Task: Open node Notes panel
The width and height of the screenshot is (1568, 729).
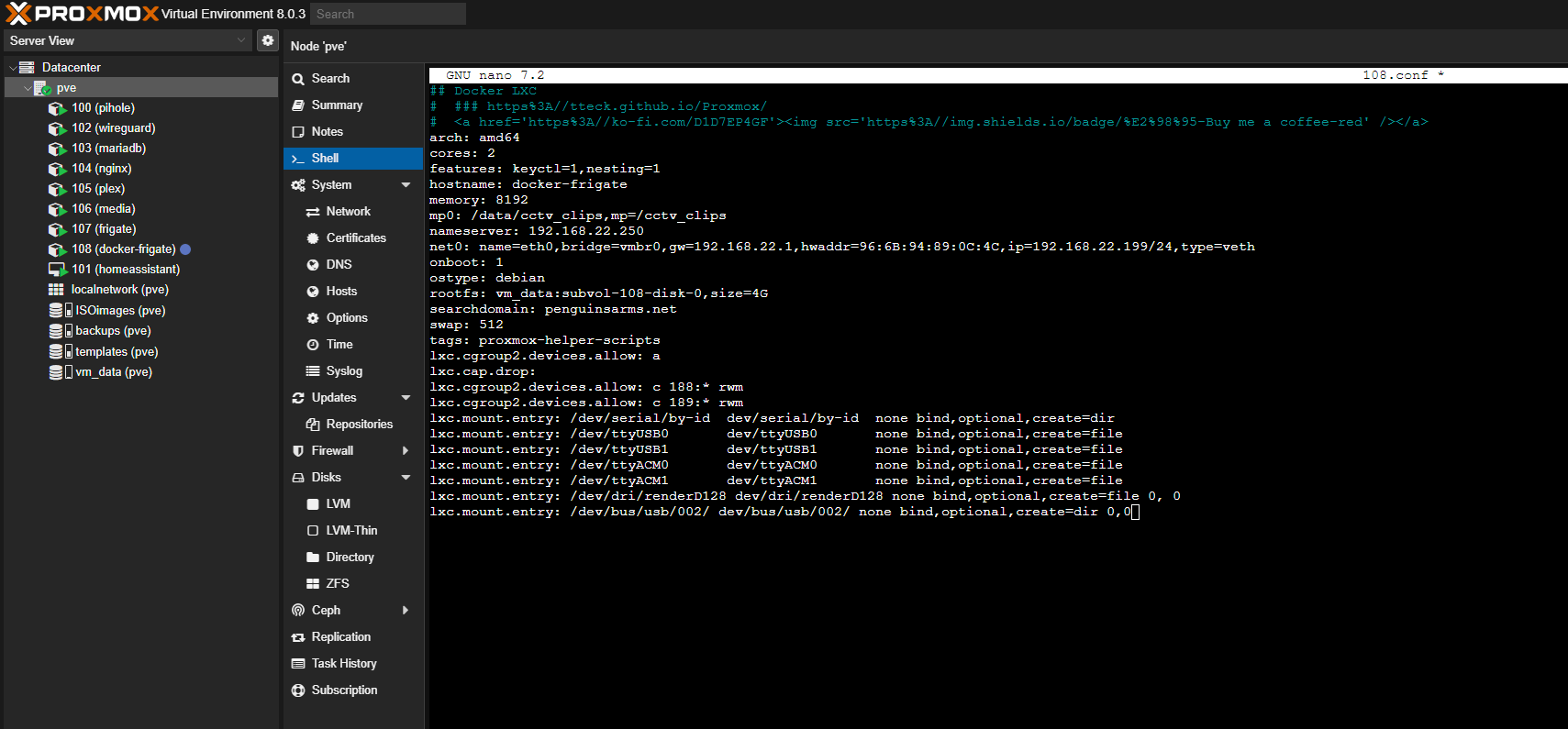Action: pos(353,132)
